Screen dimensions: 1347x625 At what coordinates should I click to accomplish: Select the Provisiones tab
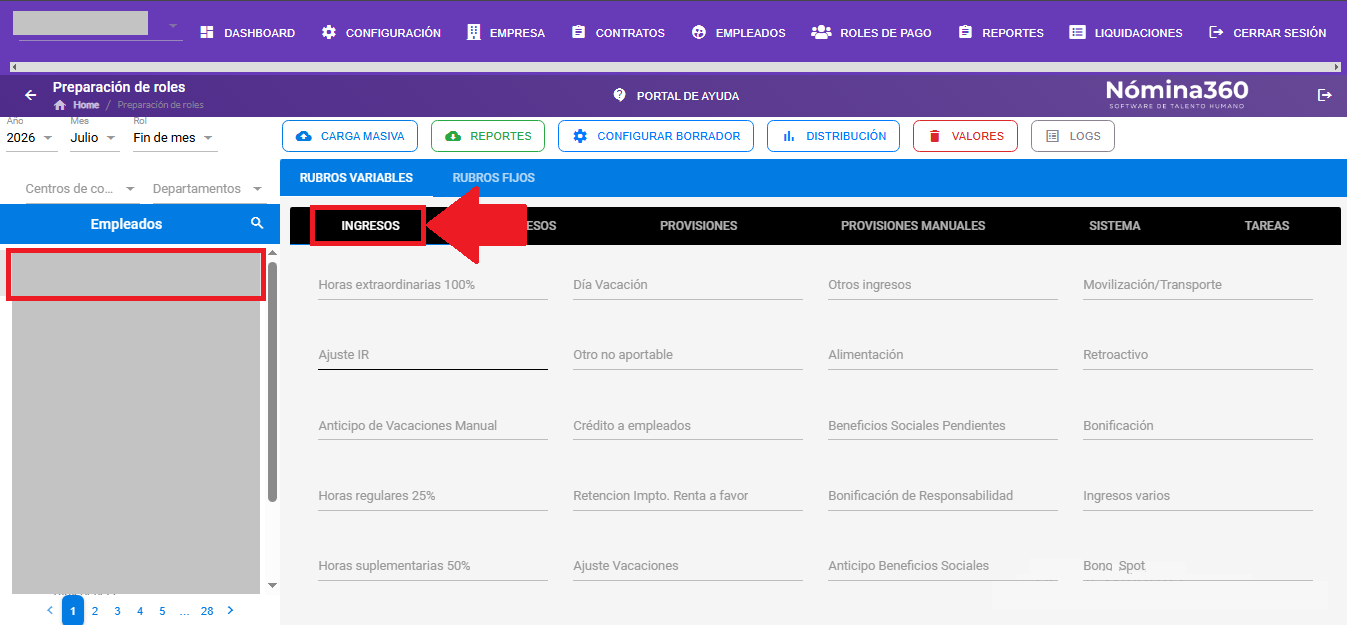[x=698, y=226]
